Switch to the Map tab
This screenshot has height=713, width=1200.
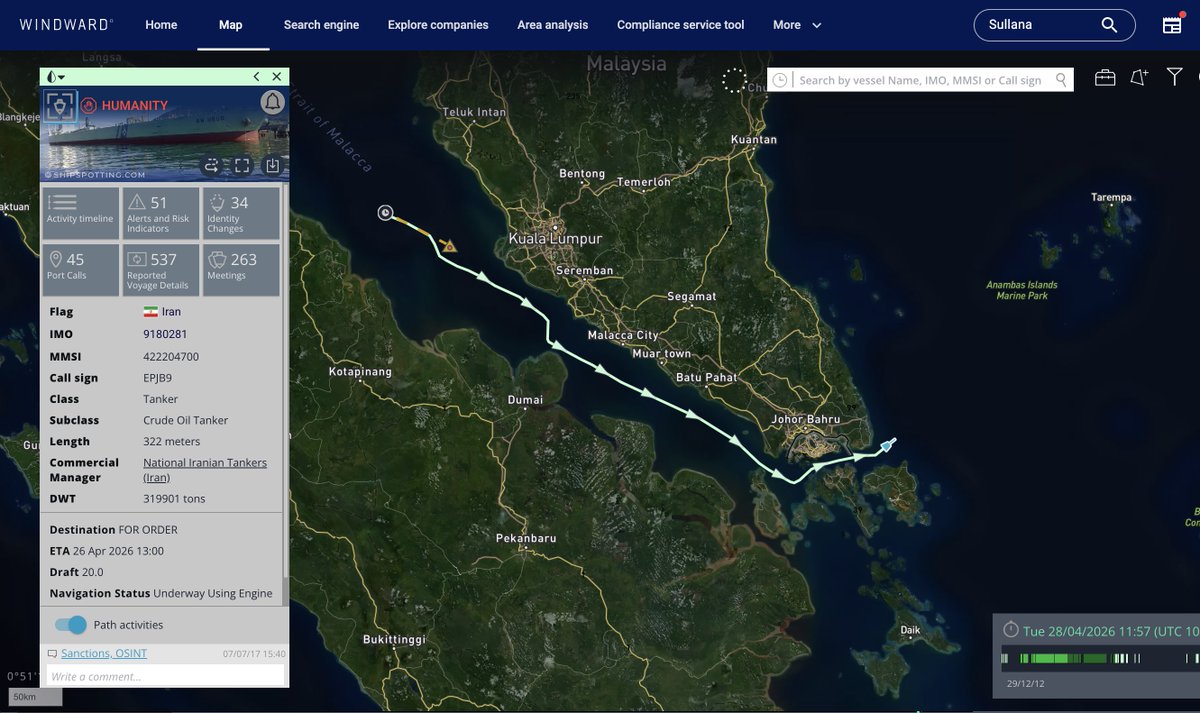tap(231, 25)
